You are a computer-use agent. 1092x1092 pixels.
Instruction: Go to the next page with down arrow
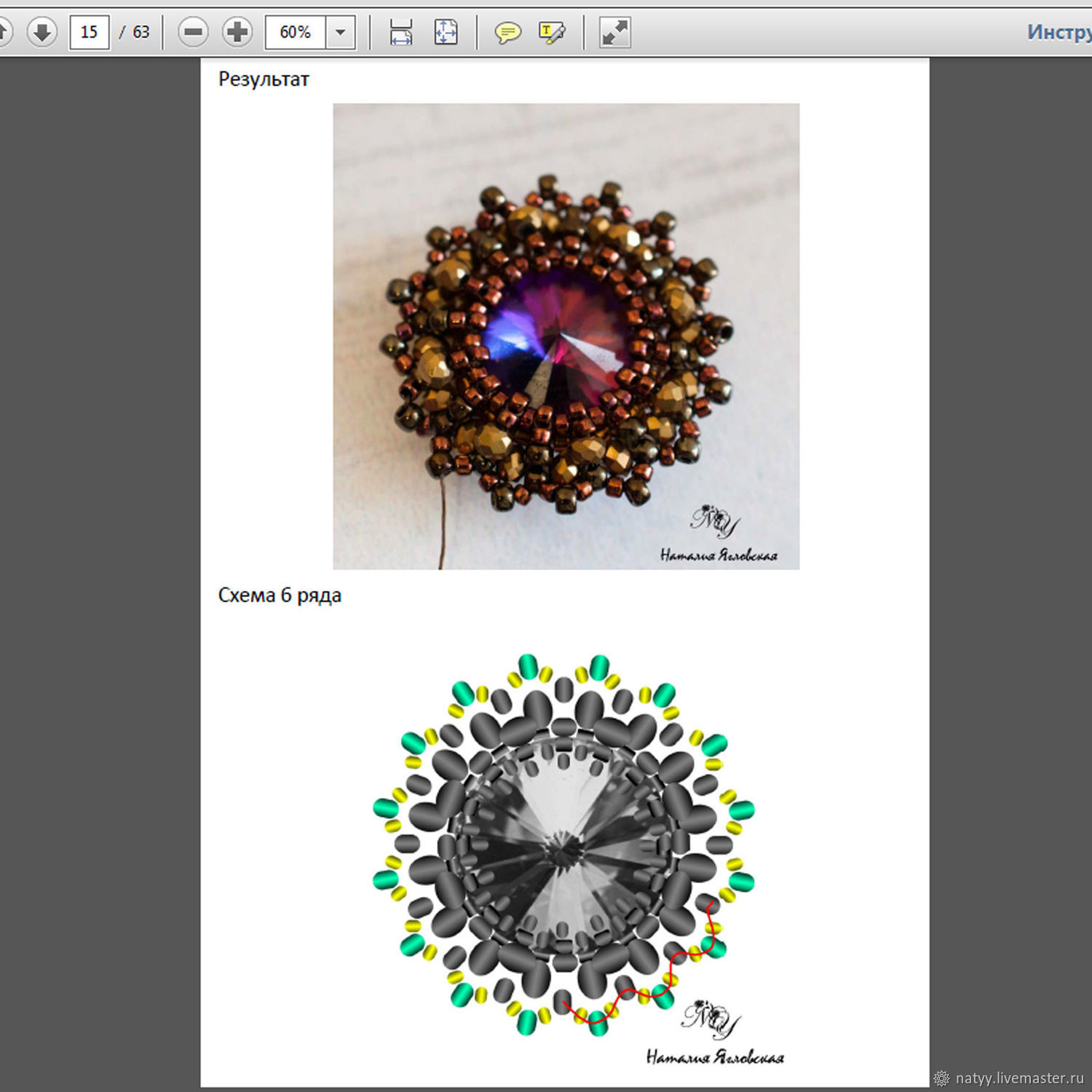[42, 32]
